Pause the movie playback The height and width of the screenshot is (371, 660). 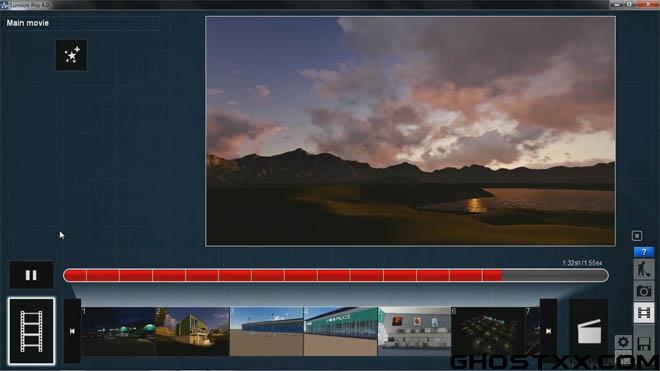[31, 275]
